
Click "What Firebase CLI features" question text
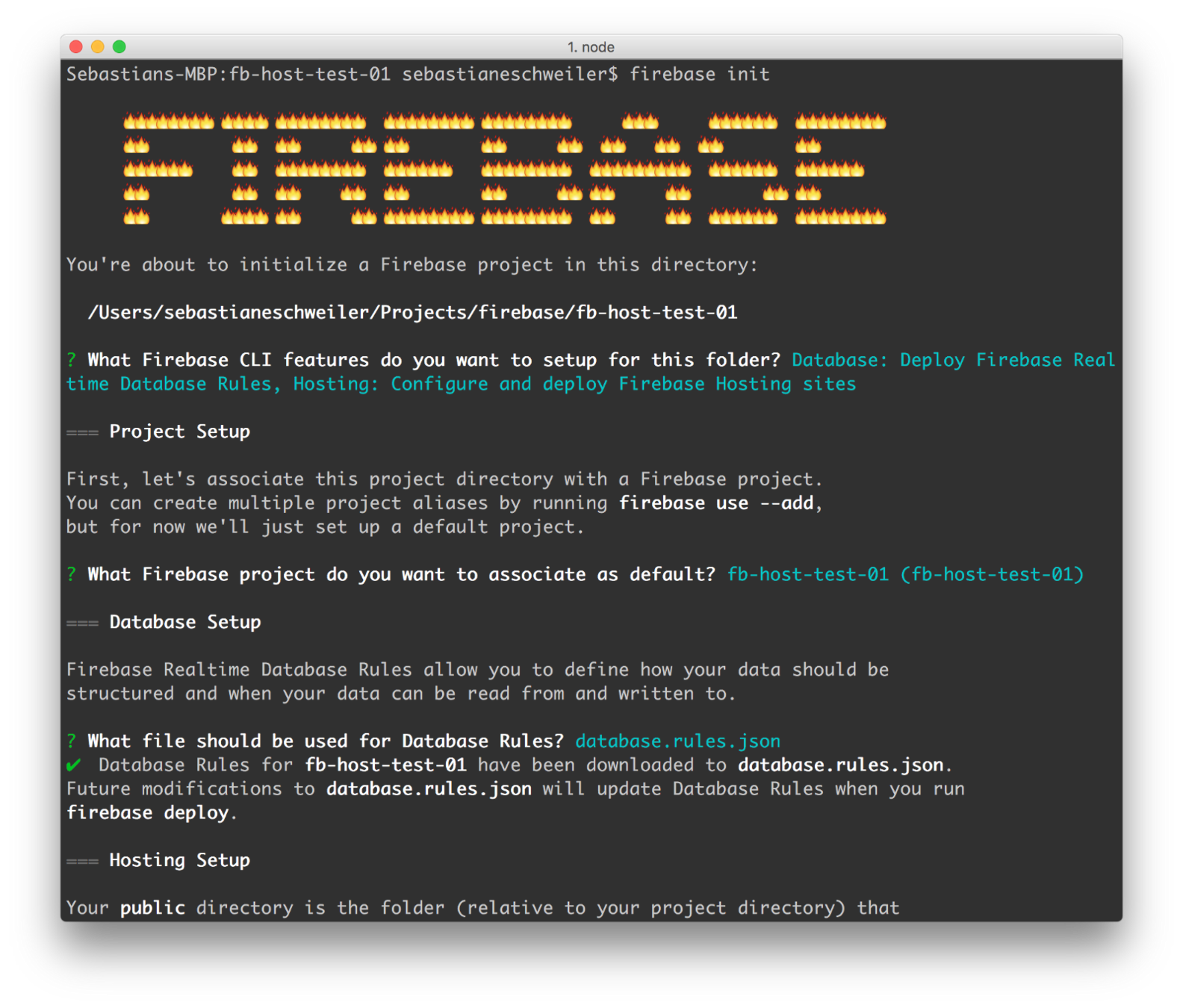(434, 360)
